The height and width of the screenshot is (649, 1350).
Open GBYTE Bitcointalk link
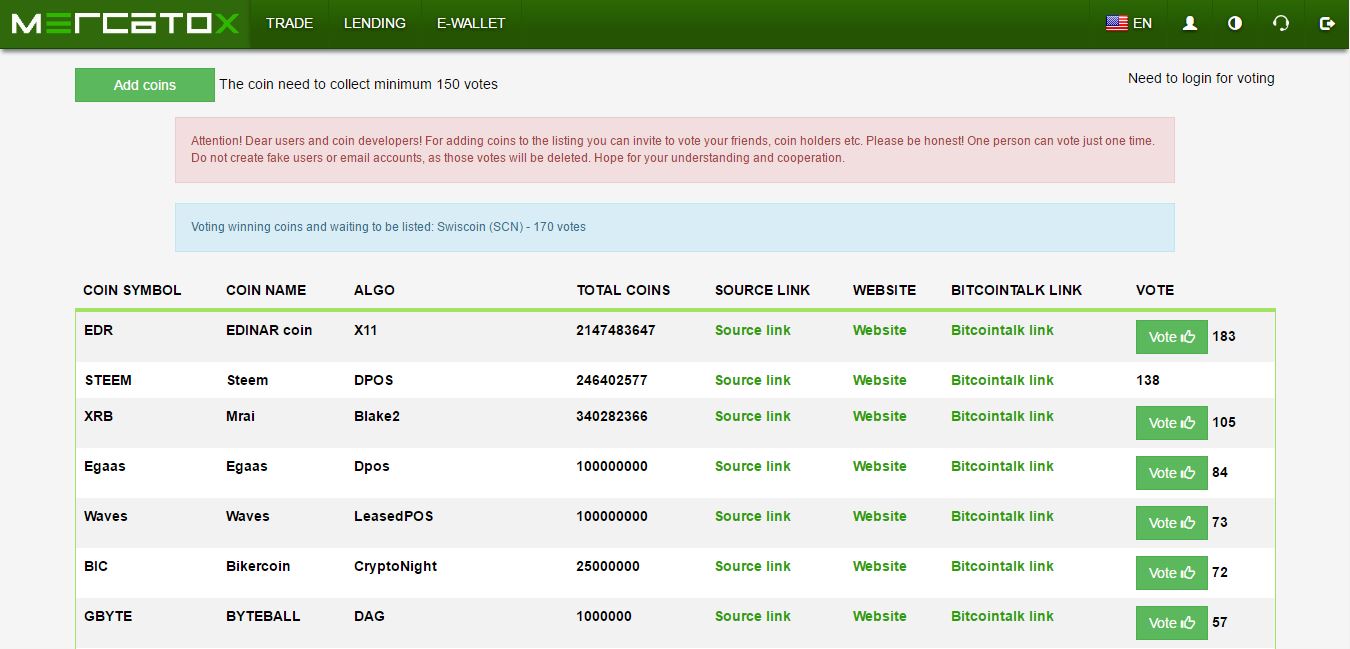click(1002, 616)
